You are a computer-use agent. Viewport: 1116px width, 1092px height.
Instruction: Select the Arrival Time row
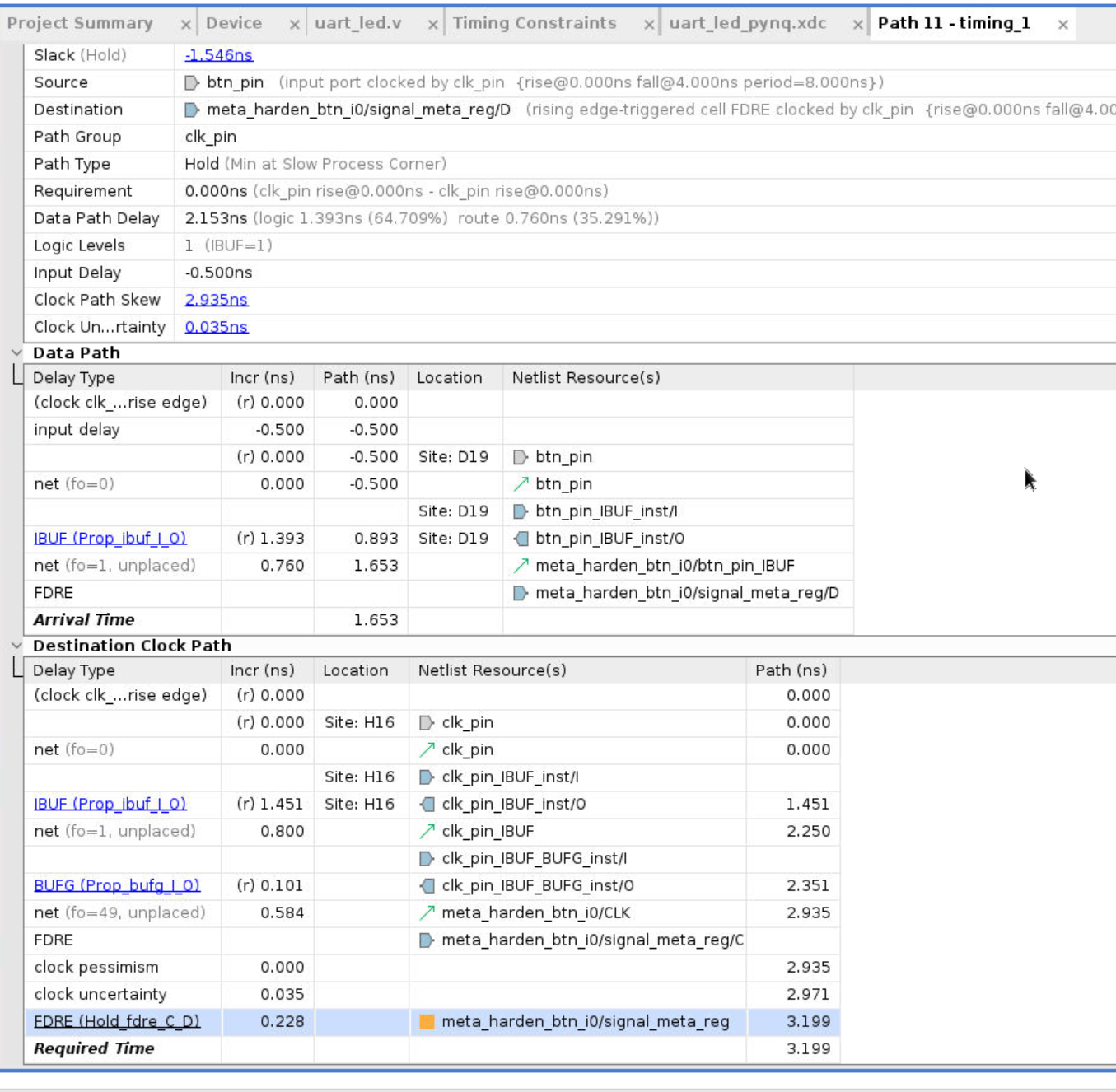(x=439, y=620)
